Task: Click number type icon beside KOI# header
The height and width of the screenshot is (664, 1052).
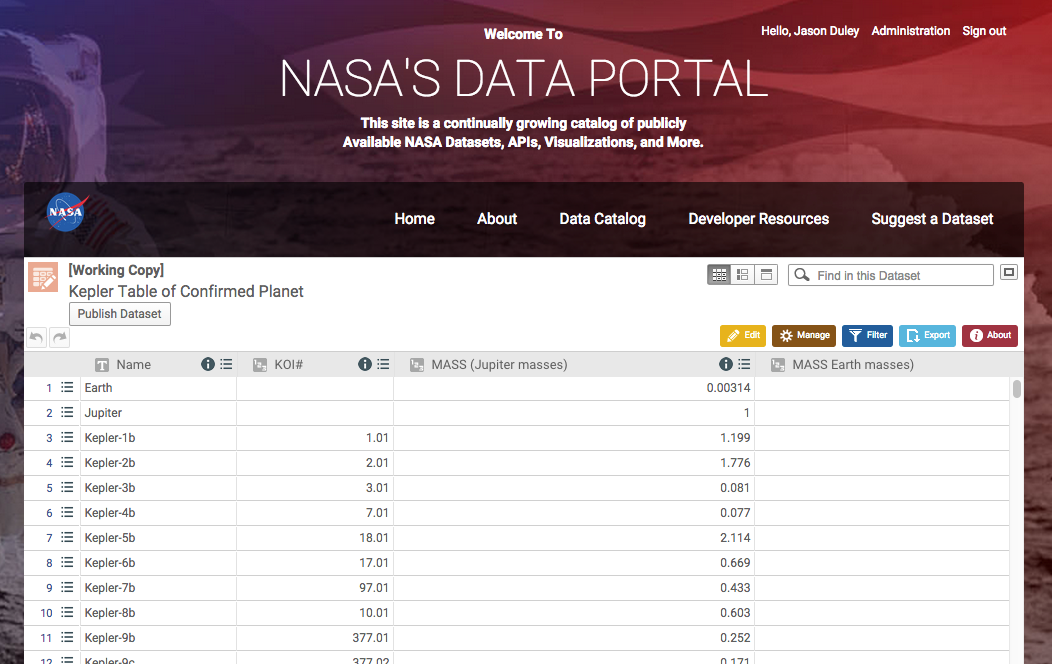Action: [x=260, y=365]
